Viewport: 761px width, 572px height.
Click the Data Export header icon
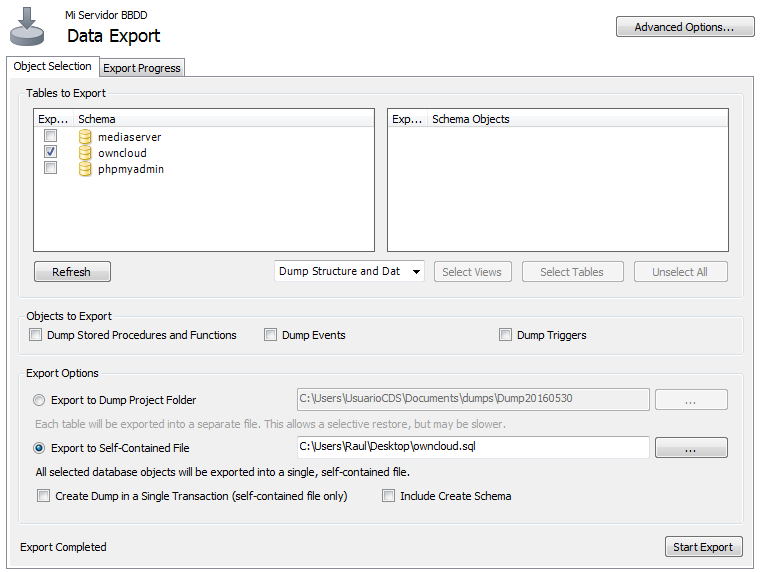[27, 27]
